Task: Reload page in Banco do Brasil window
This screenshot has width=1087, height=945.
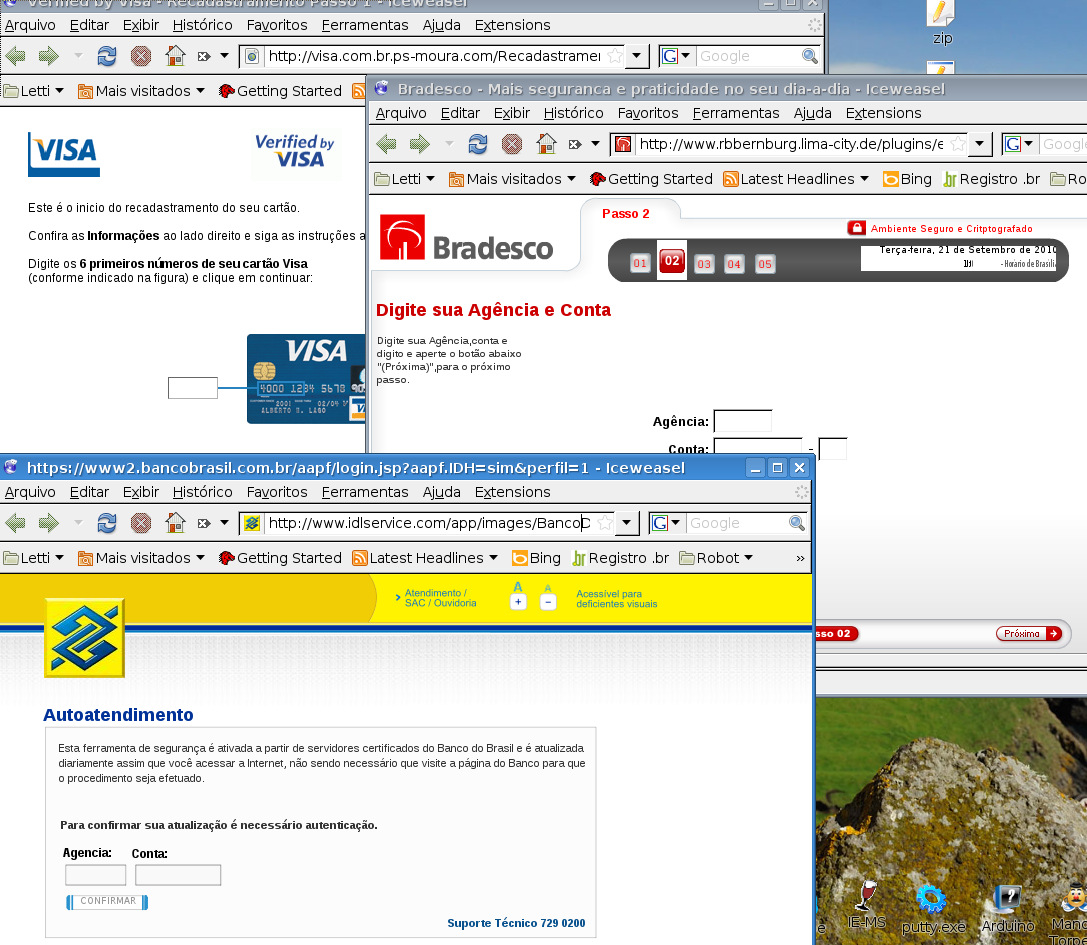Action: pos(107,523)
